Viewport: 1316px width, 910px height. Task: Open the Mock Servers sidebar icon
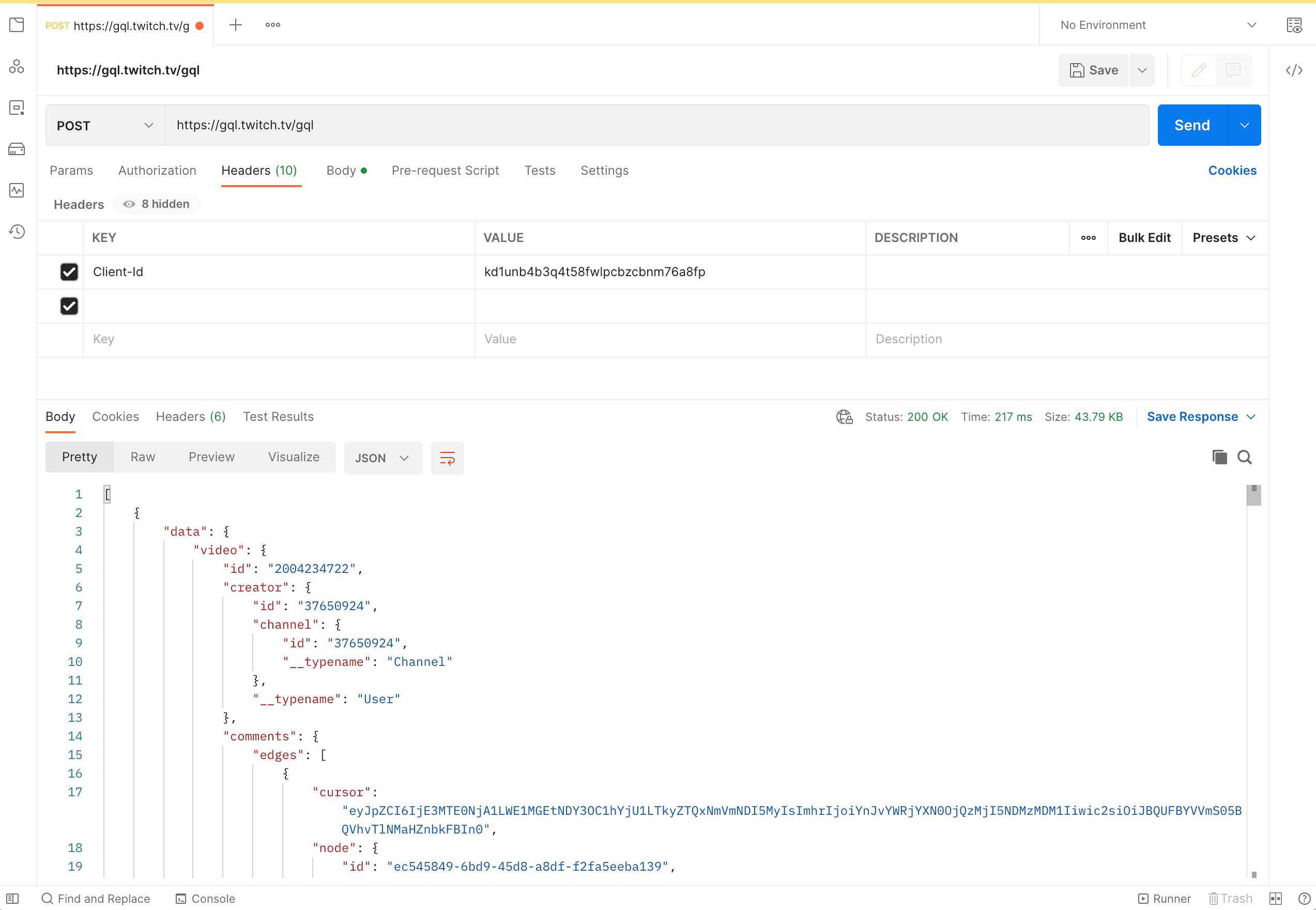pyautogui.click(x=17, y=149)
